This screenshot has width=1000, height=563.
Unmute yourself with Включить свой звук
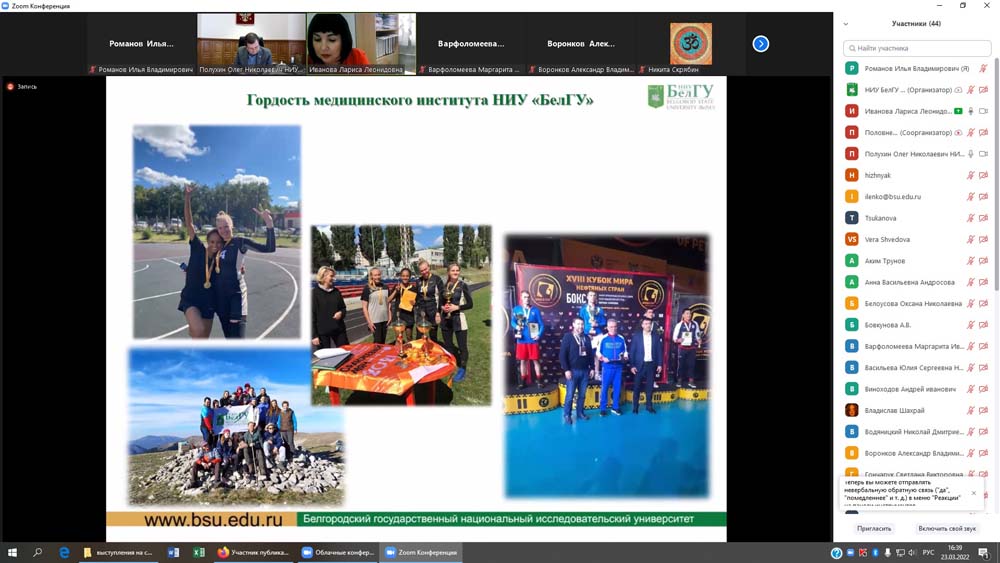[x=946, y=528]
